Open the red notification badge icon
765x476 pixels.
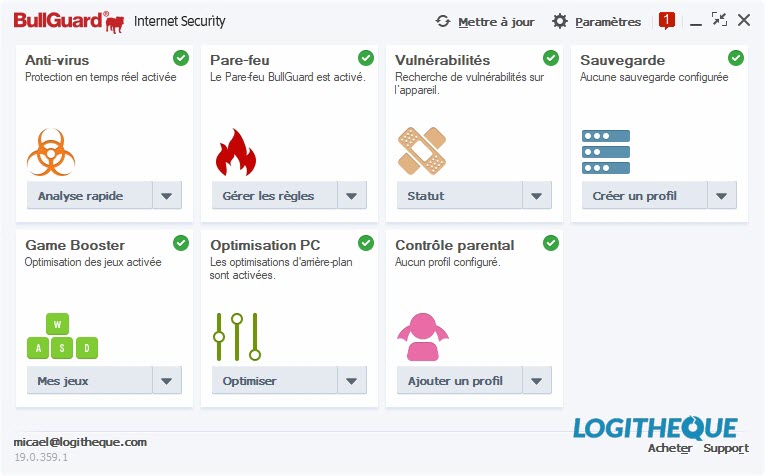[666, 20]
